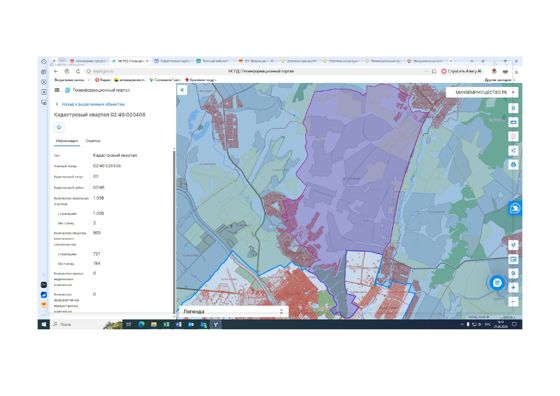Open the second tab in the object panel
Image resolution: width=560 pixels, height=396 pixels.
pos(93,141)
